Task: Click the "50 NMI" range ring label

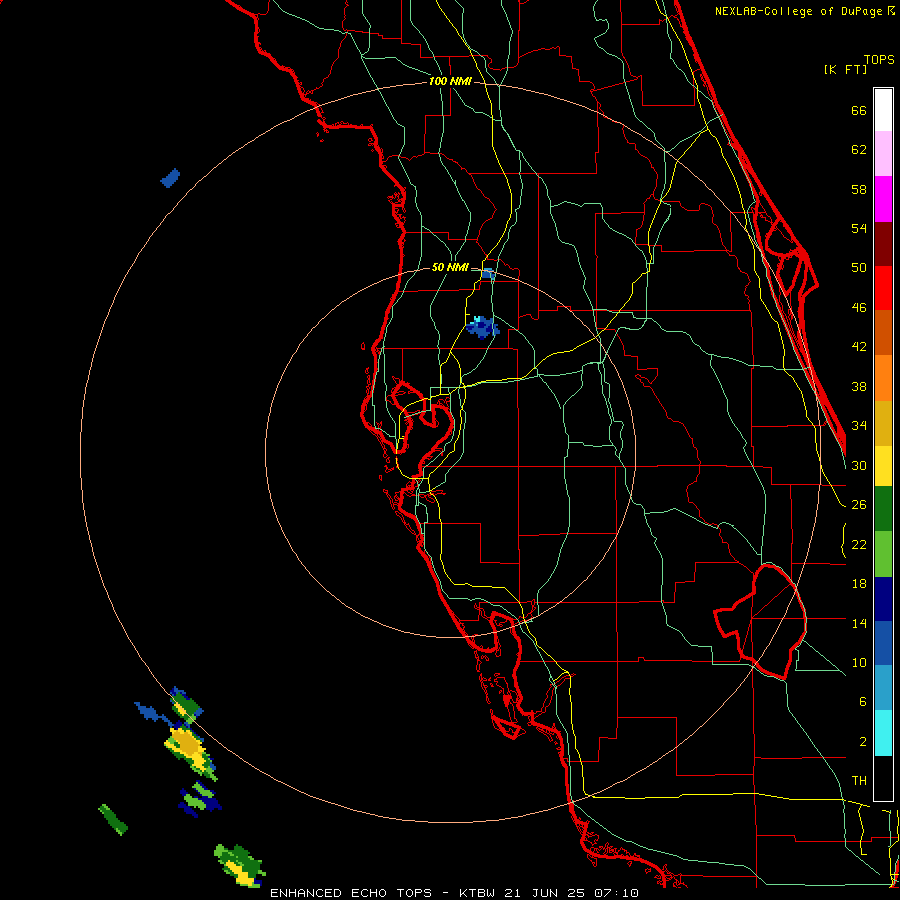Action: [450, 267]
